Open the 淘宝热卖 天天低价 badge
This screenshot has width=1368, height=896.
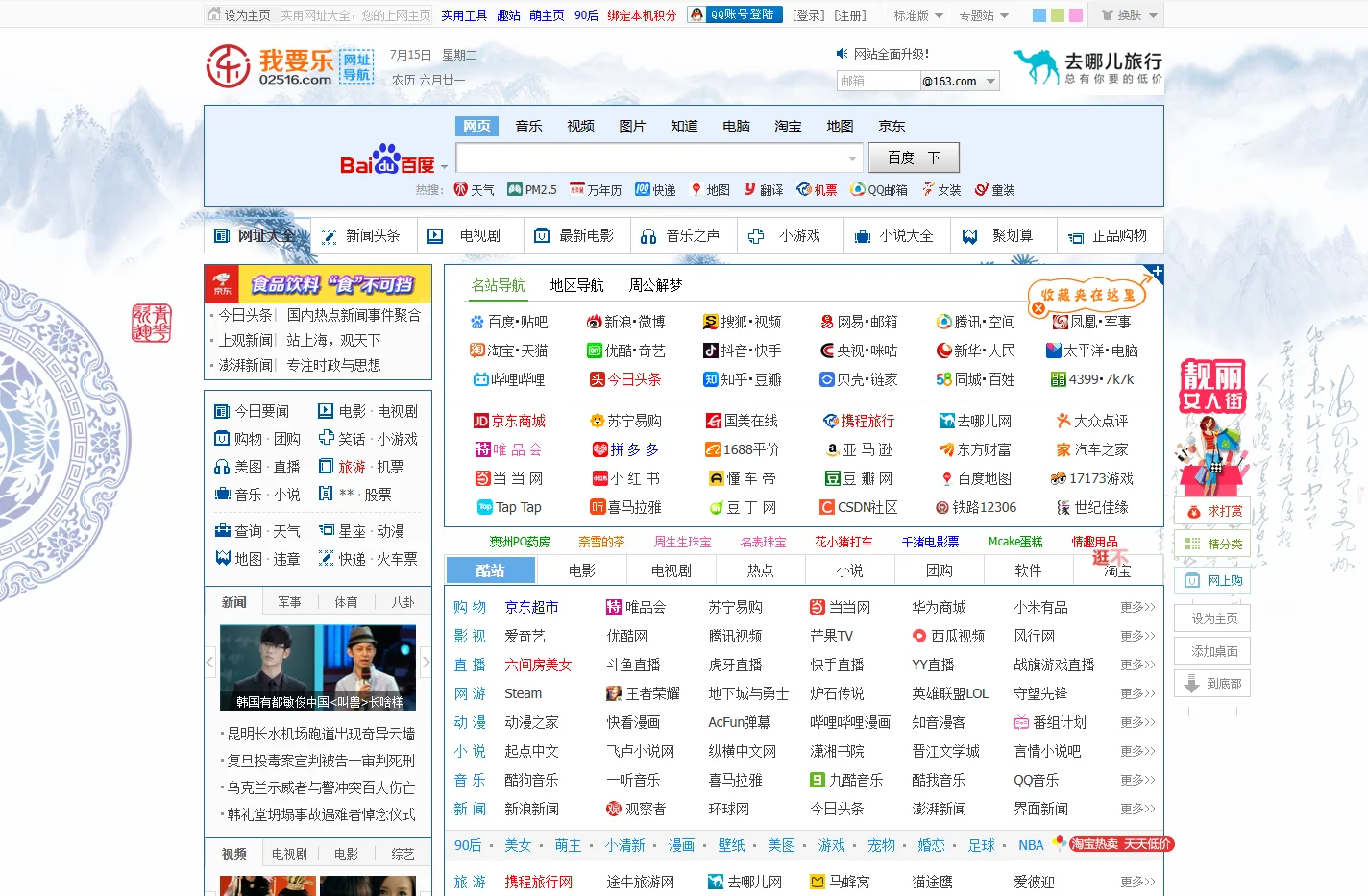pos(1121,844)
